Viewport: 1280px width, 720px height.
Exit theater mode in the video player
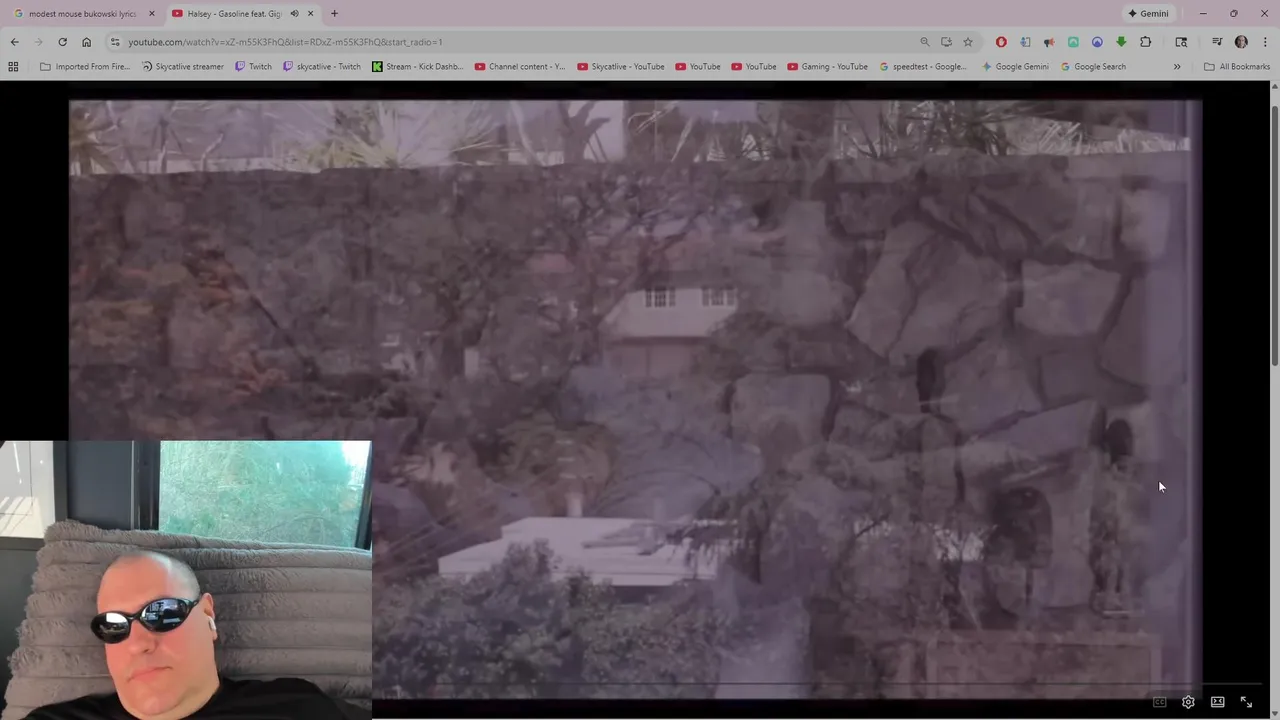pos(1217,702)
